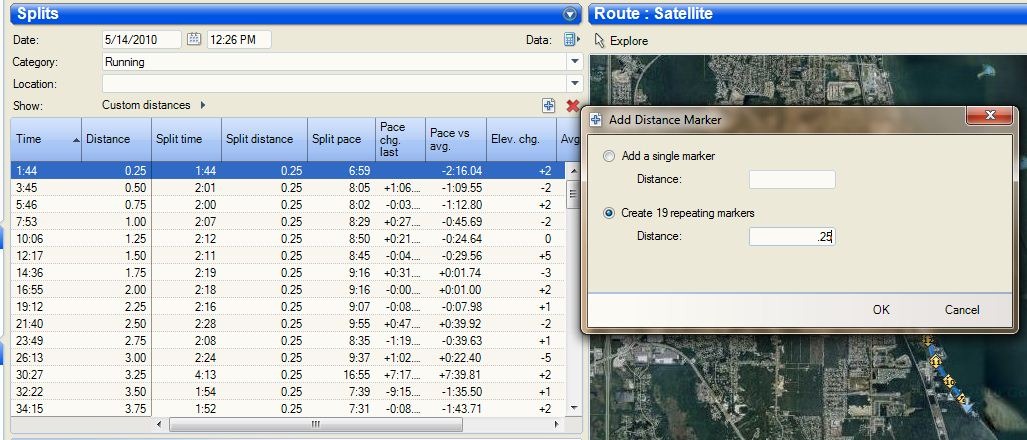Image resolution: width=1027 pixels, height=440 pixels.
Task: Select Create 19 repeating markers option
Action: (x=609, y=213)
